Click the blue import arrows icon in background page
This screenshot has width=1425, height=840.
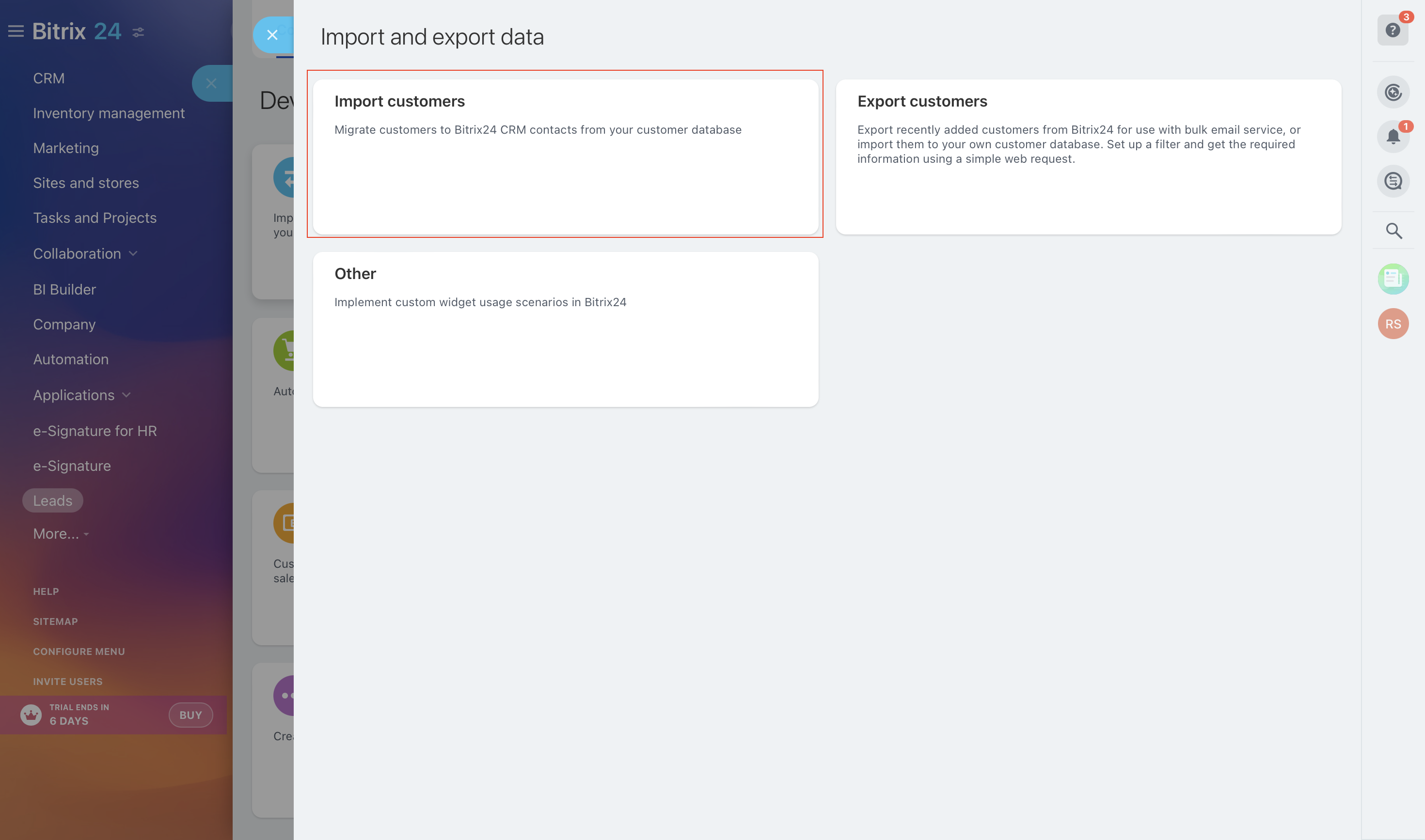point(284,177)
